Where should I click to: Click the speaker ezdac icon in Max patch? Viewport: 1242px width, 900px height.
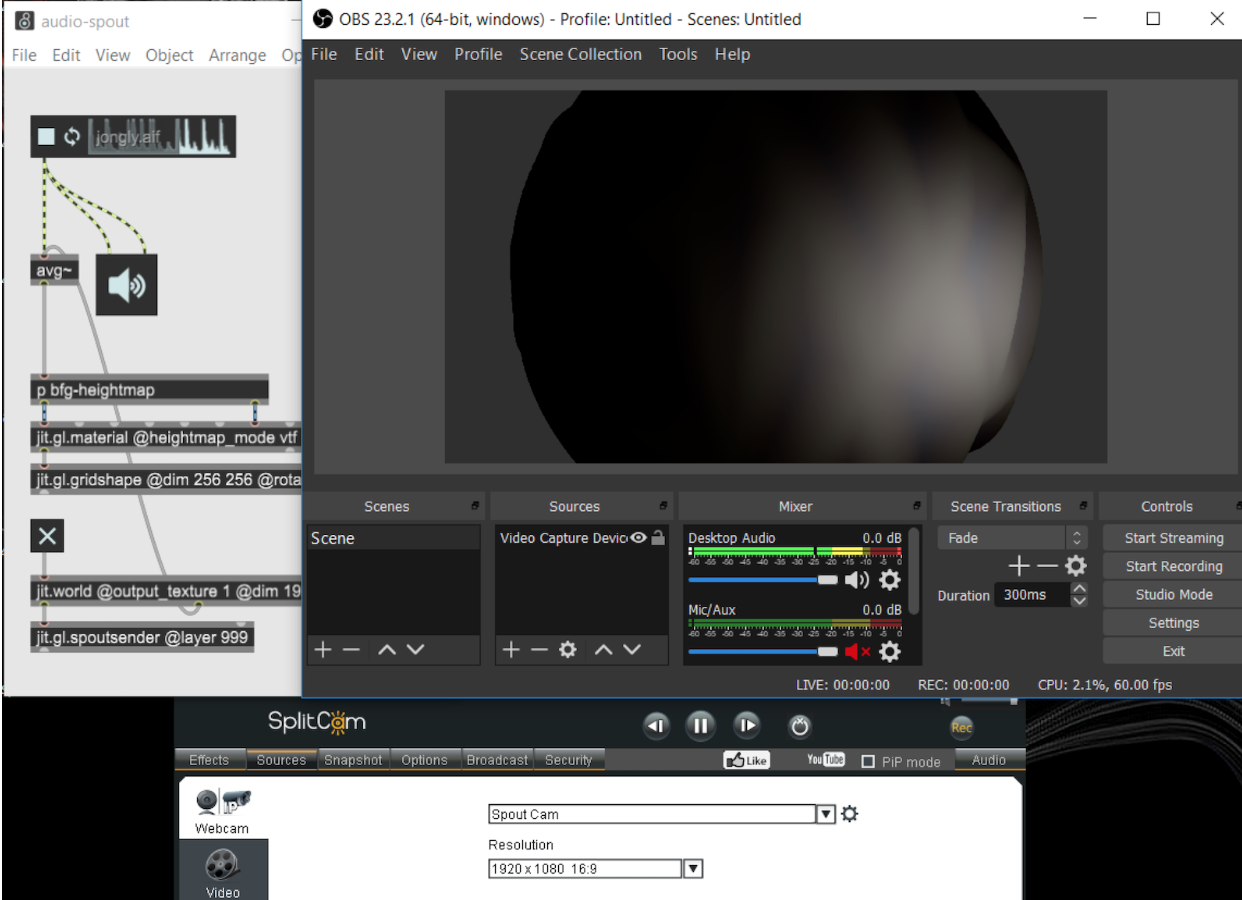coord(127,285)
